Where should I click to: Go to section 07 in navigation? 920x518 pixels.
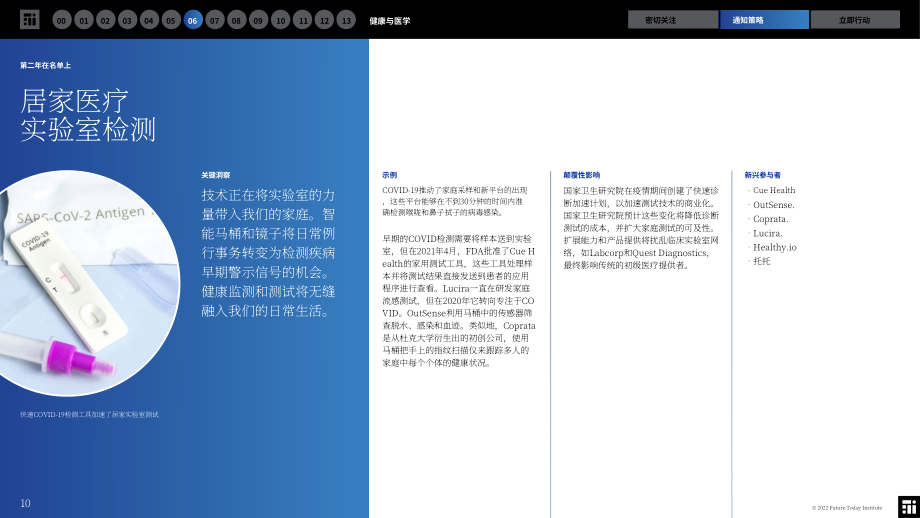(215, 20)
